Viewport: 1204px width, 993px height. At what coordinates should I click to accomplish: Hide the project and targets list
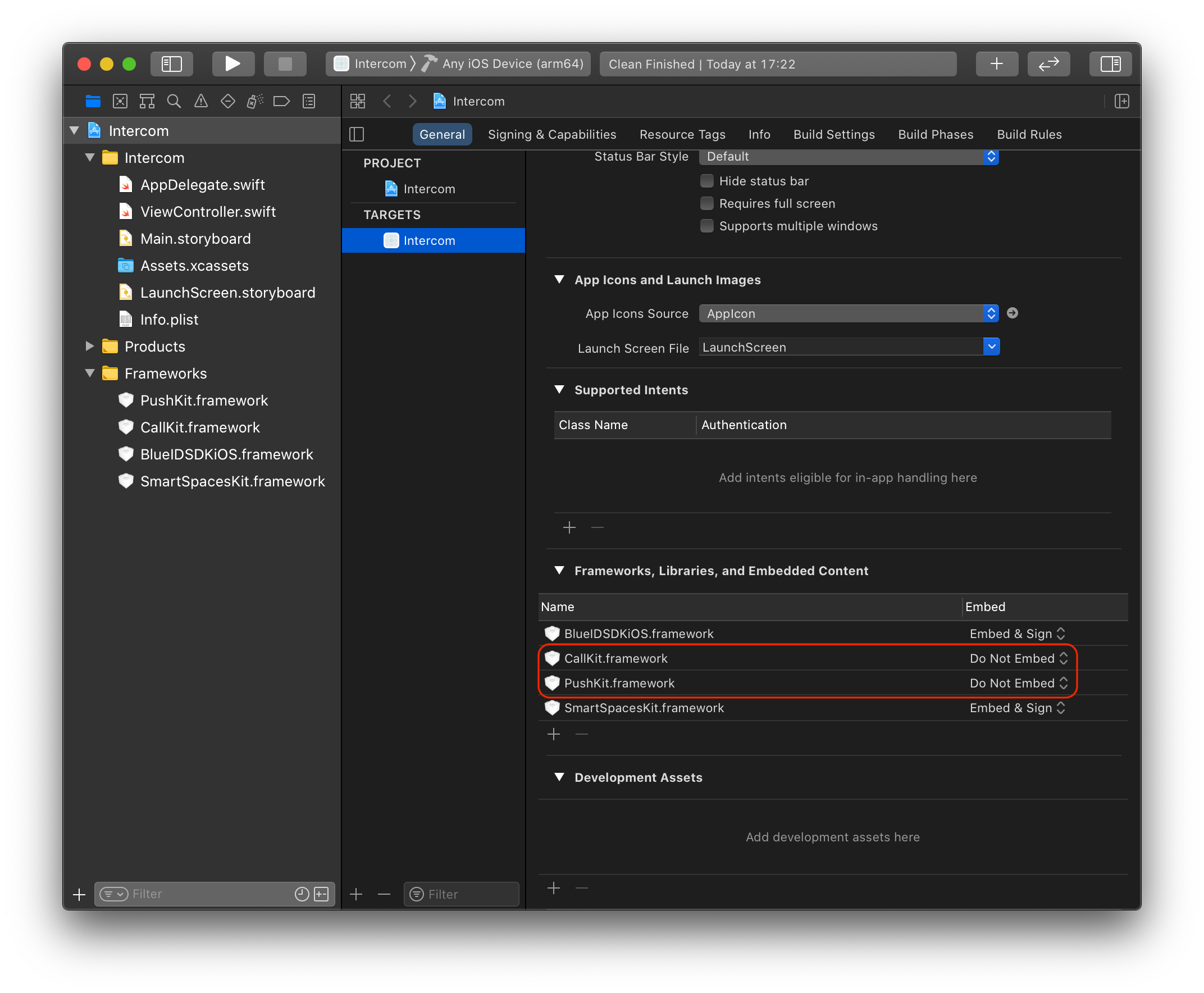(357, 134)
